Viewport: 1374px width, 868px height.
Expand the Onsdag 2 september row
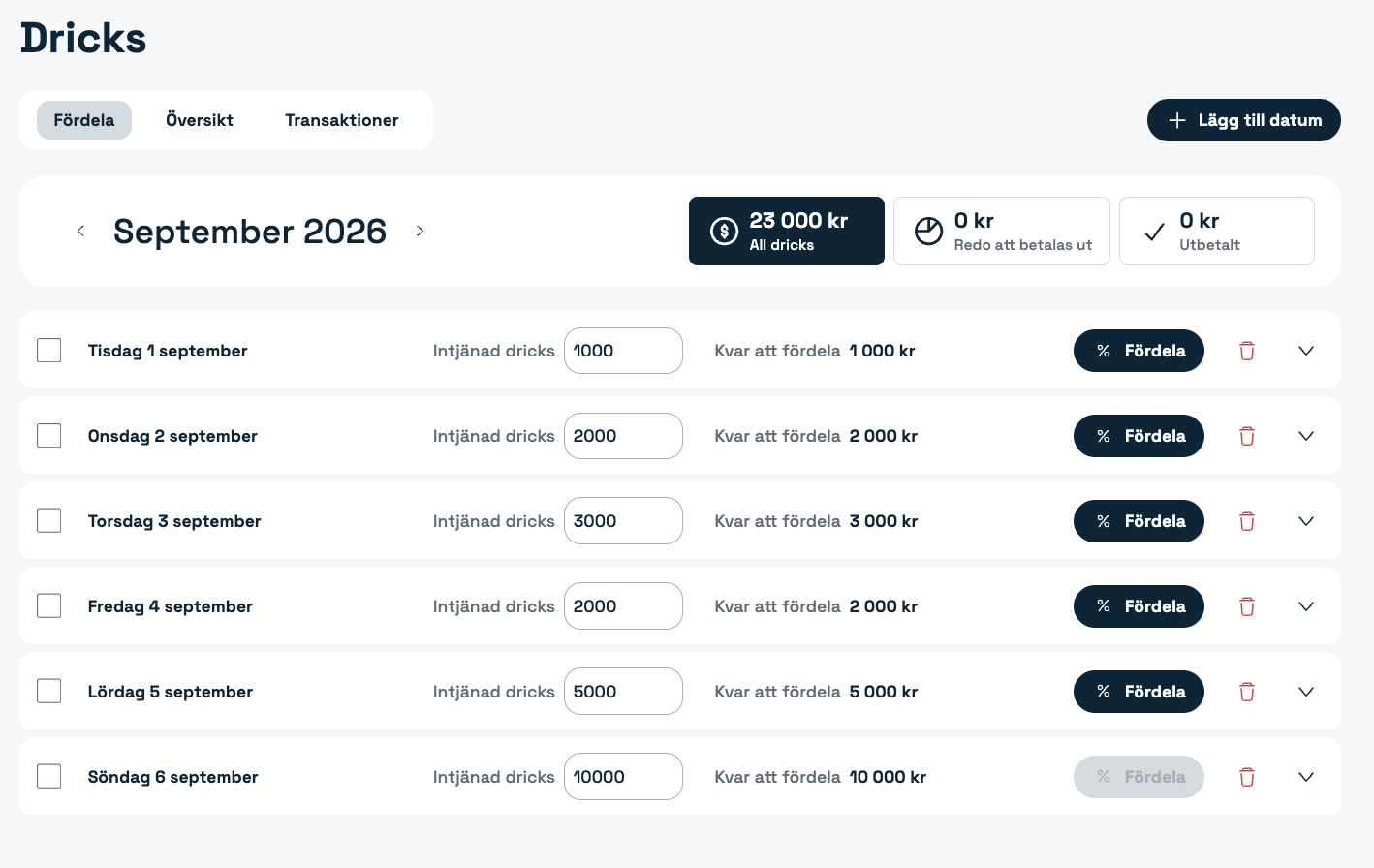point(1306,436)
